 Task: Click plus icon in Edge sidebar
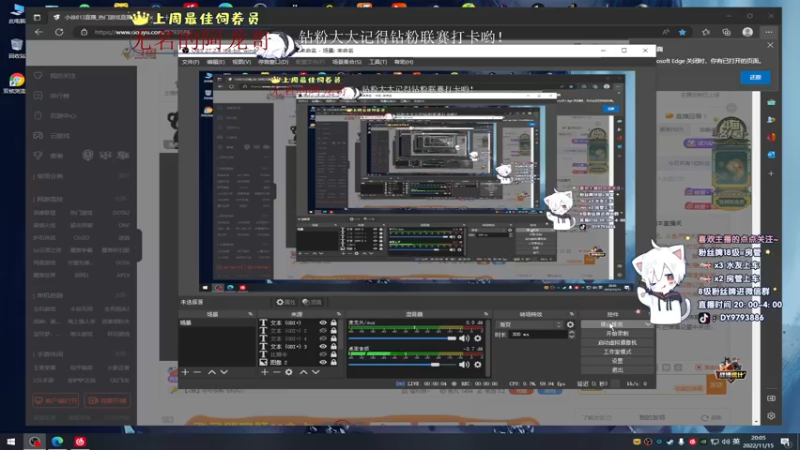(771, 173)
